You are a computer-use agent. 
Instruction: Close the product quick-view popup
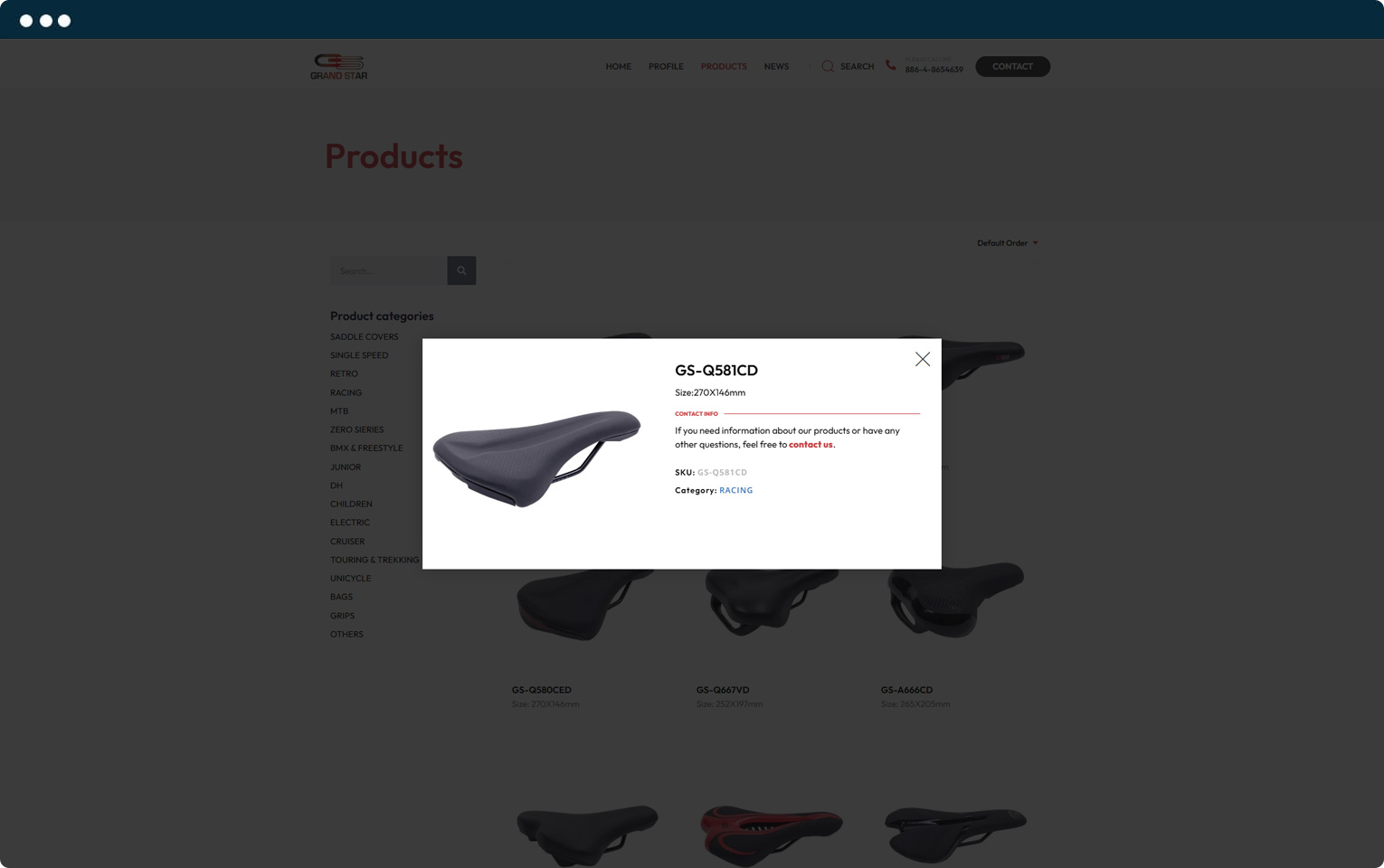tap(922, 359)
